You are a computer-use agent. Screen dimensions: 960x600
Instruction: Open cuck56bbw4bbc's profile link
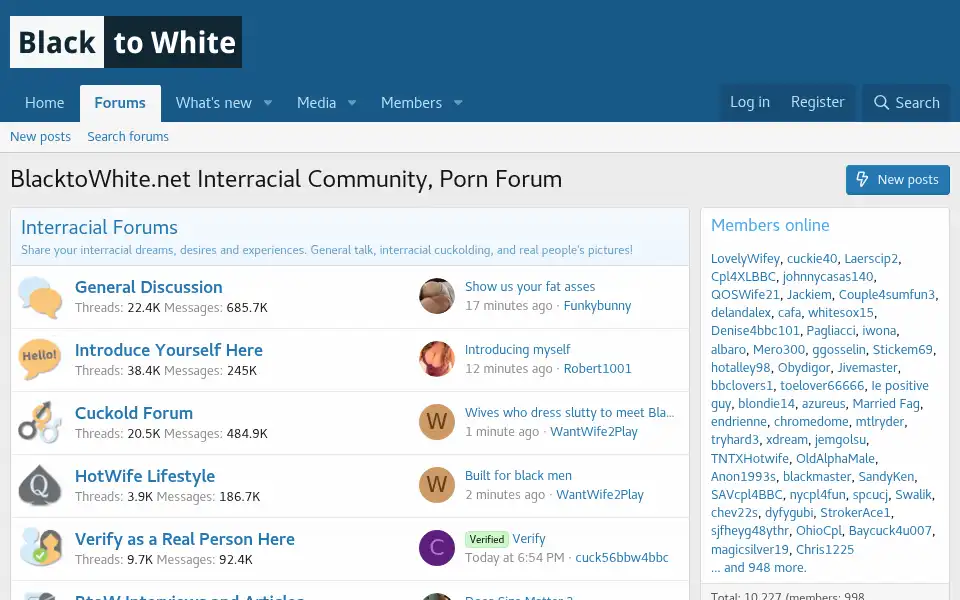pyautogui.click(x=621, y=558)
